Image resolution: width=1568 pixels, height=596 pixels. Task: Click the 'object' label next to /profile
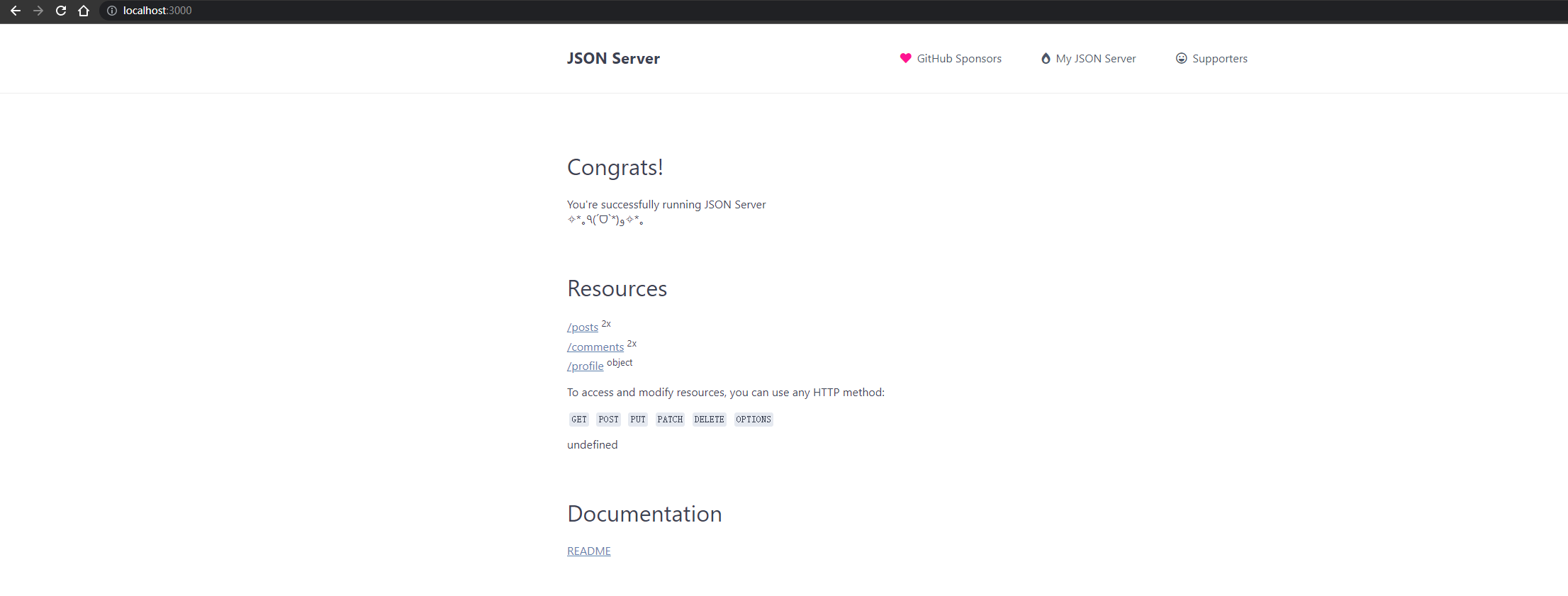[620, 363]
